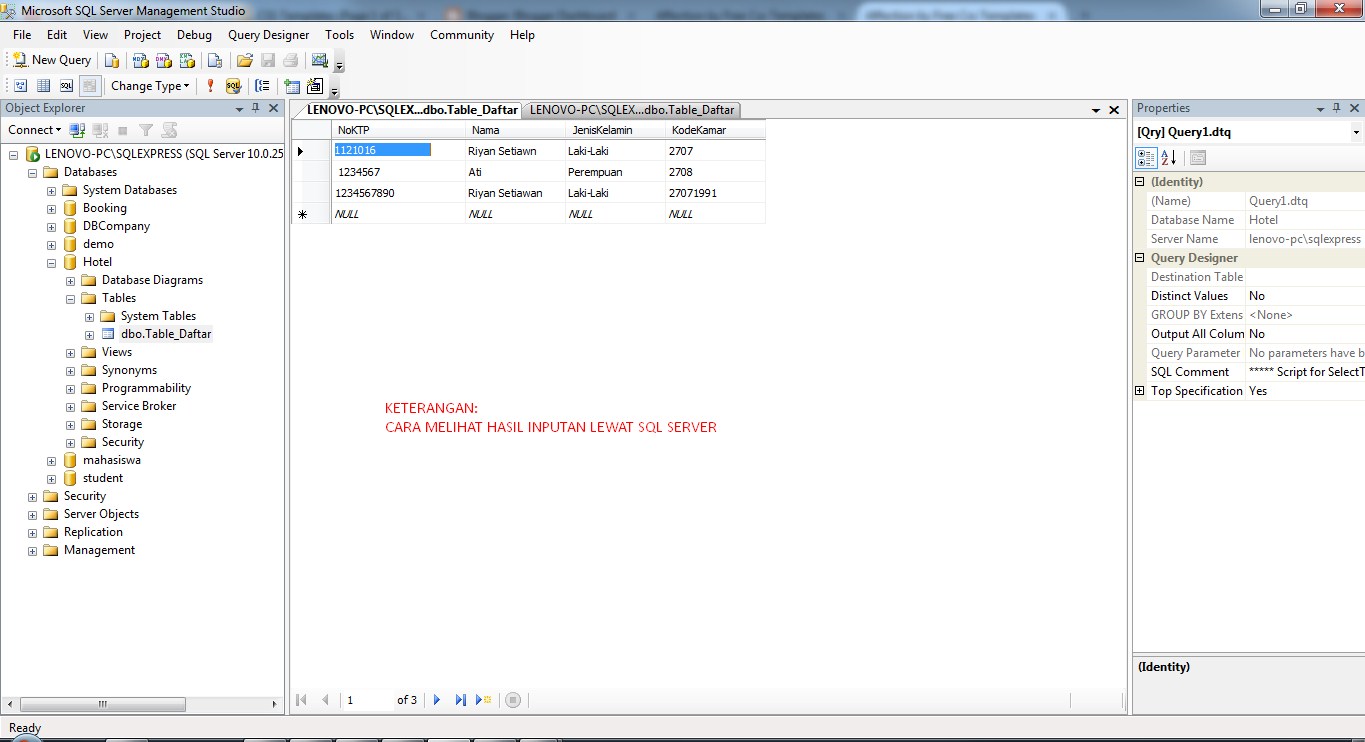Viewport: 1365px width, 742px height.
Task: Click the Refresh icon in Object Explorer
Action: click(x=168, y=130)
